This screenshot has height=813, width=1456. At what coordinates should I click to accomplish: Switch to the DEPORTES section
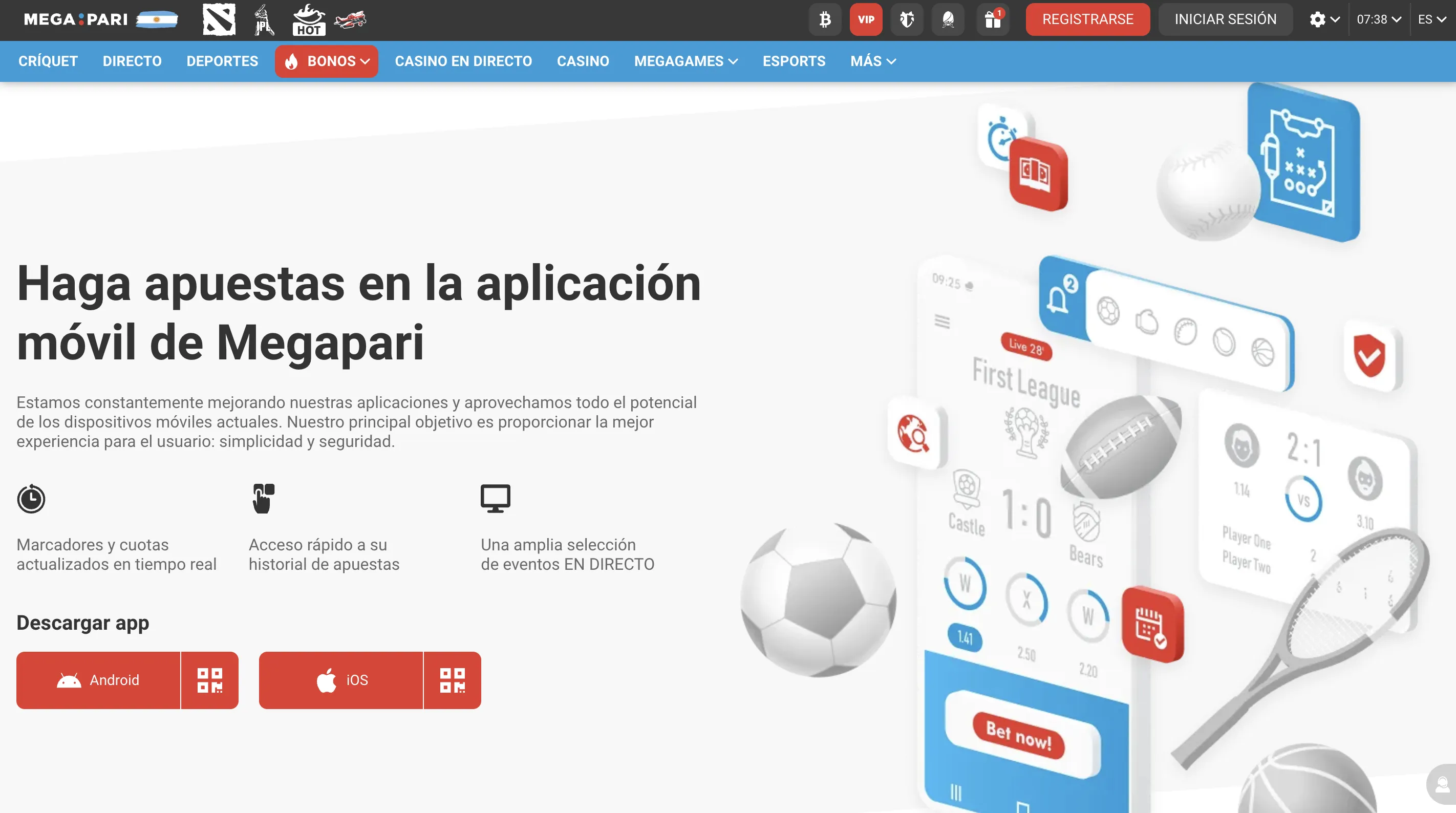(x=222, y=61)
